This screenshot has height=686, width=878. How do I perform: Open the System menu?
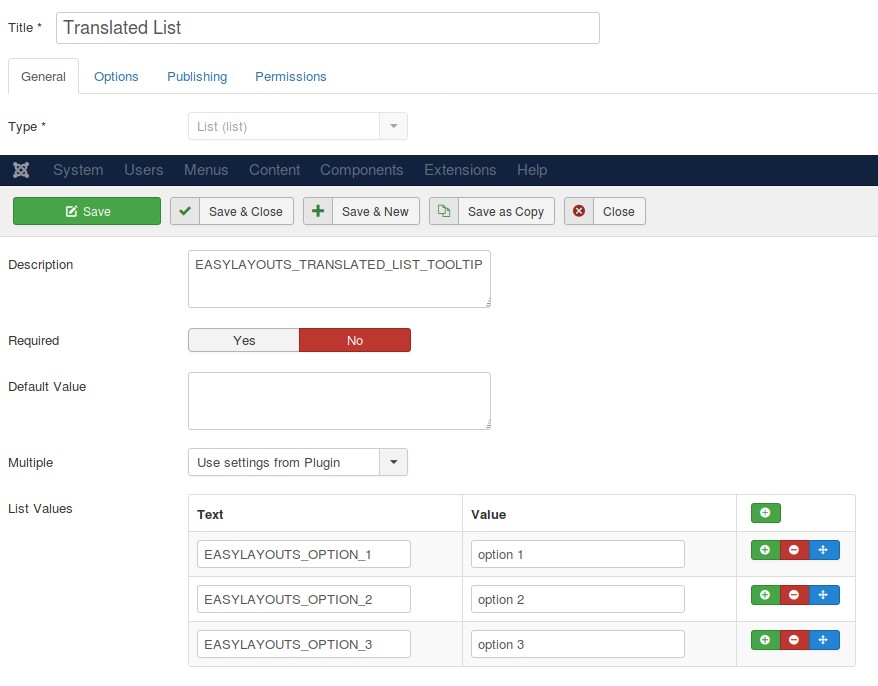click(78, 170)
